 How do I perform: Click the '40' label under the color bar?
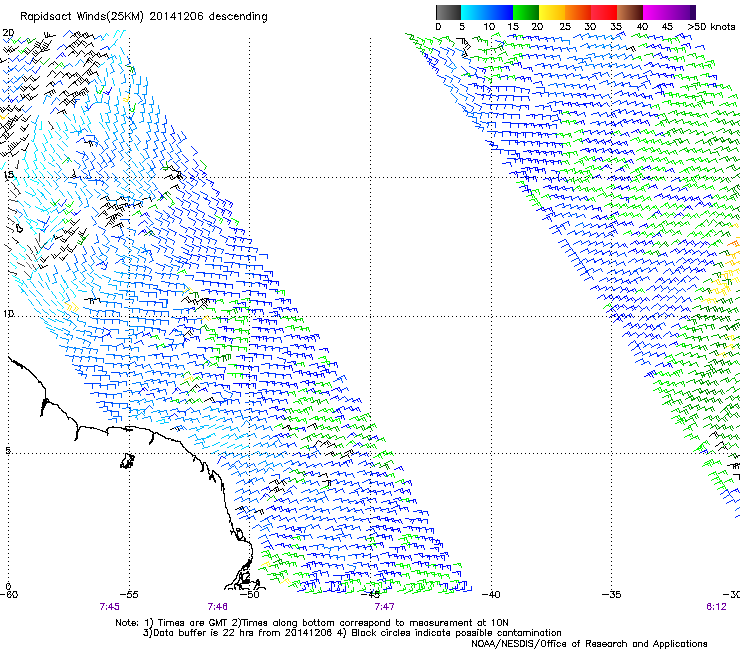tap(642, 27)
